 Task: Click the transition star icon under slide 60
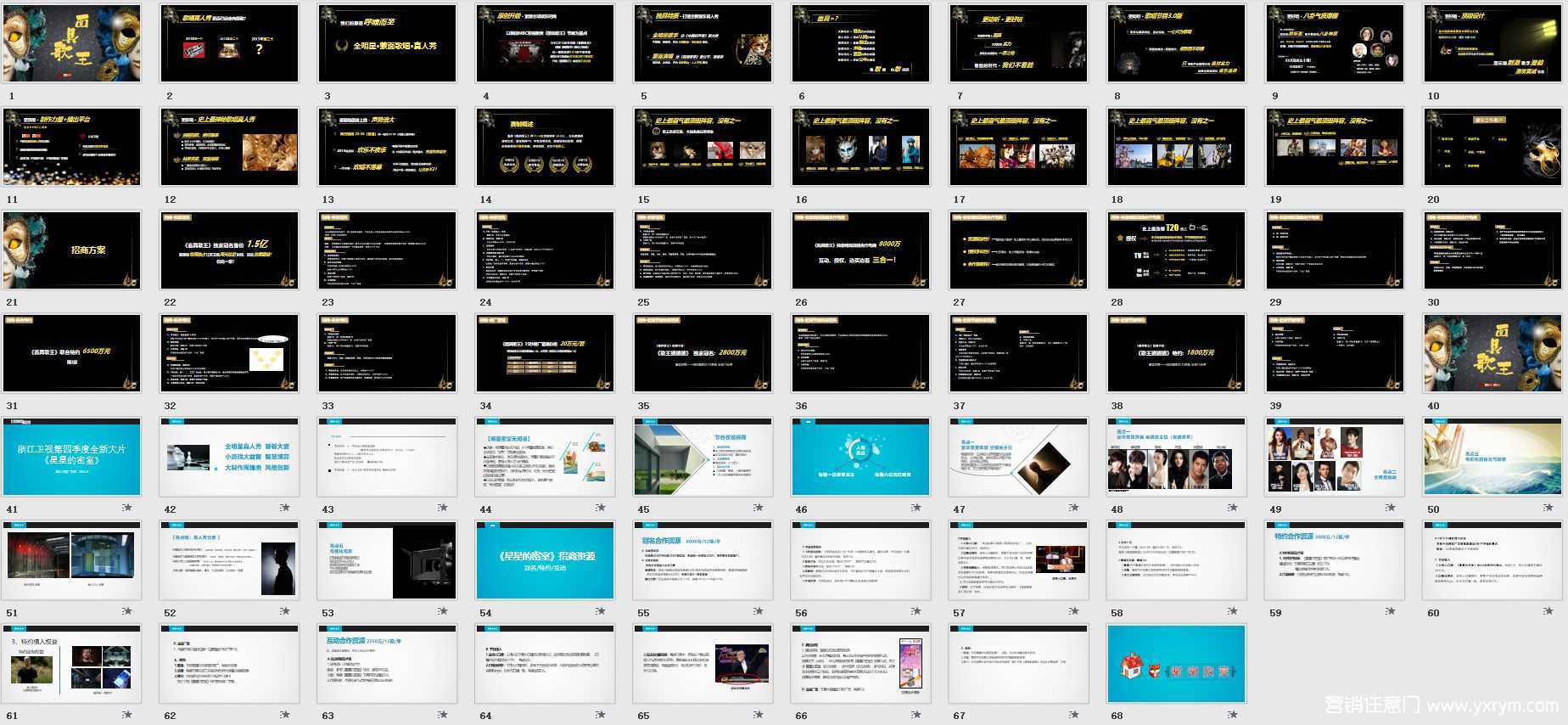tap(1548, 610)
